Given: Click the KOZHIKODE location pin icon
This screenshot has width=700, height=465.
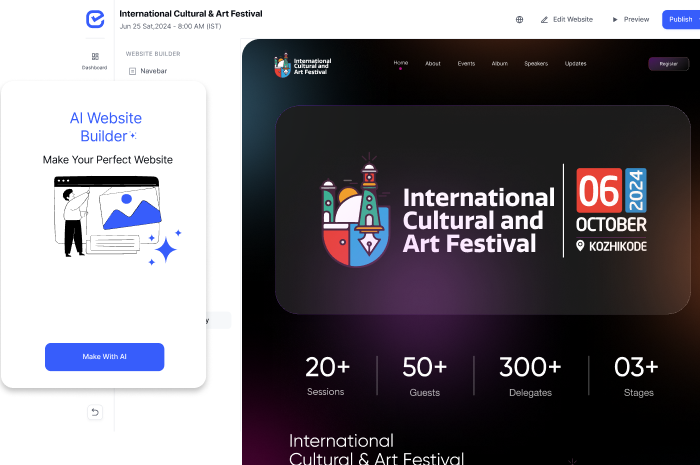Looking at the screenshot, I should pos(580,245).
